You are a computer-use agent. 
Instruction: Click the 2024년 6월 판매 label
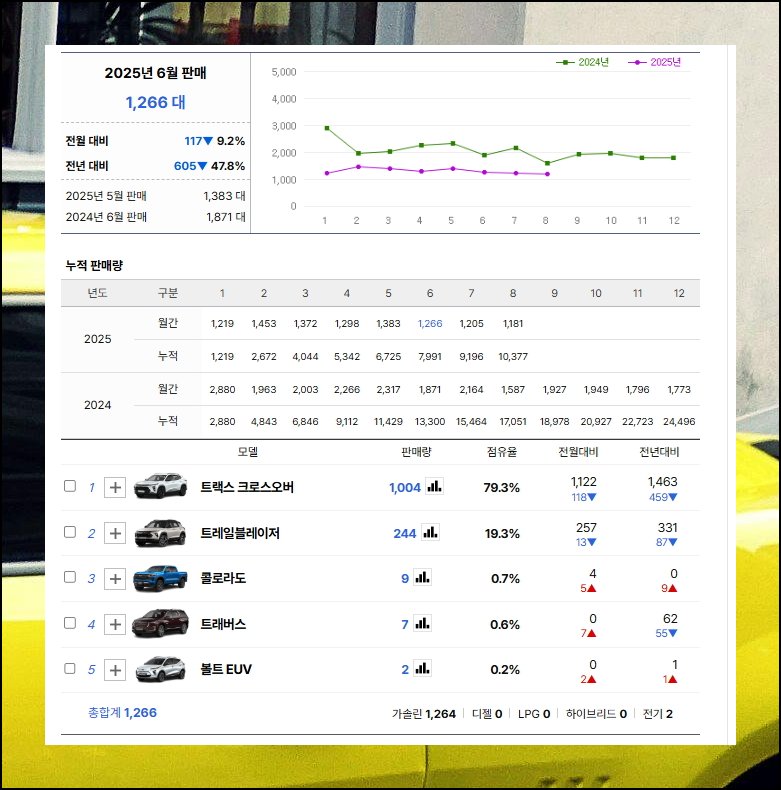tap(106, 217)
